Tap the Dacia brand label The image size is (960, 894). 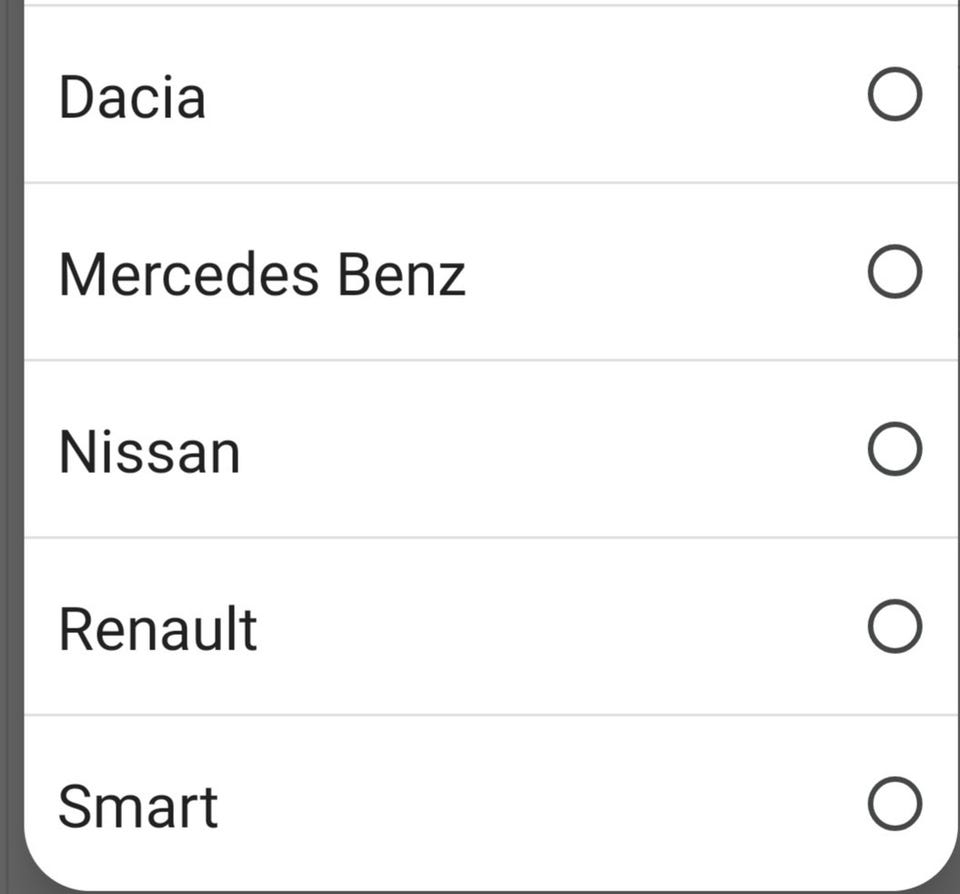132,97
